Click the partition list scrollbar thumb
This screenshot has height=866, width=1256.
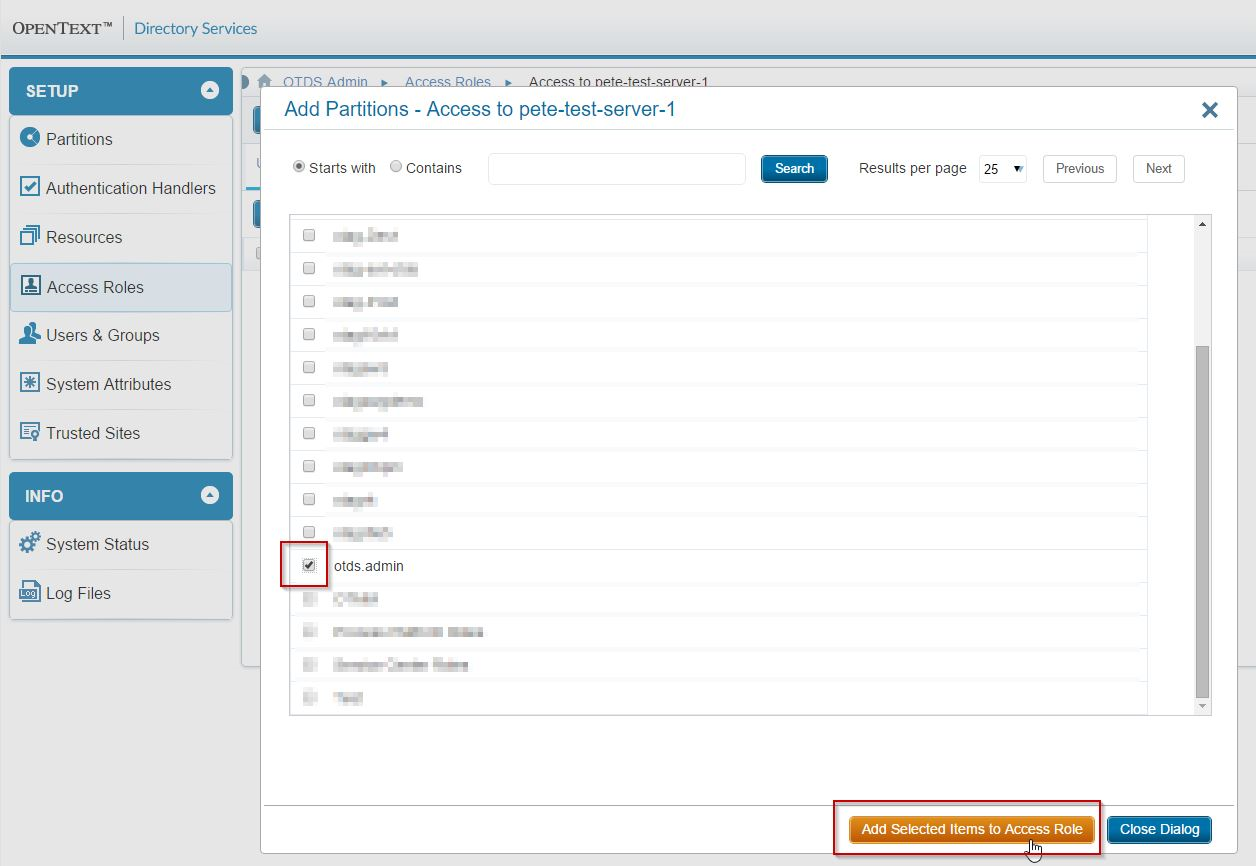1202,521
